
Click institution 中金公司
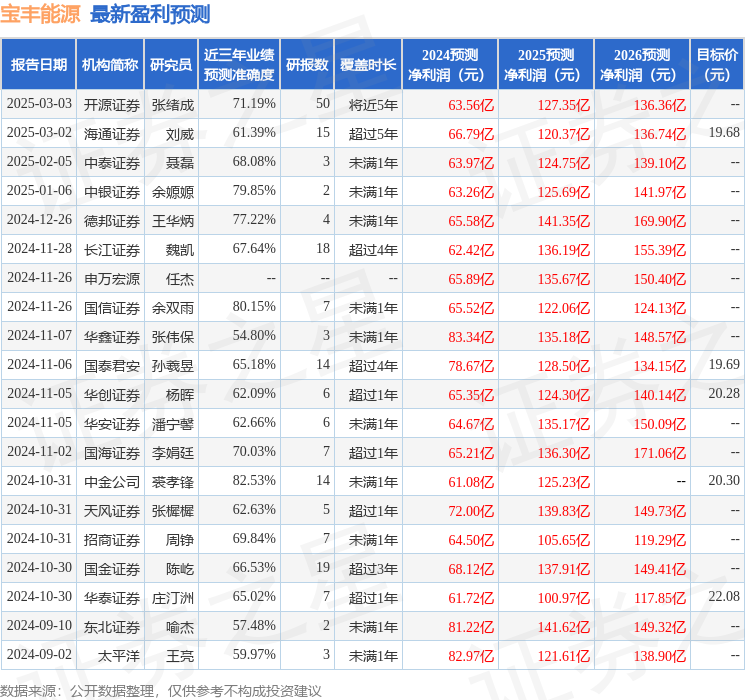[112, 482]
